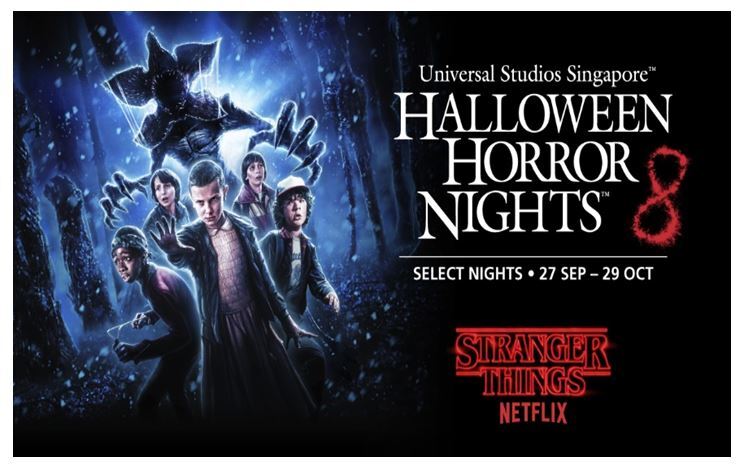This screenshot has height=471, width=742.
Task: Click the SELECT NIGHTS text
Action: pyautogui.click(x=468, y=274)
